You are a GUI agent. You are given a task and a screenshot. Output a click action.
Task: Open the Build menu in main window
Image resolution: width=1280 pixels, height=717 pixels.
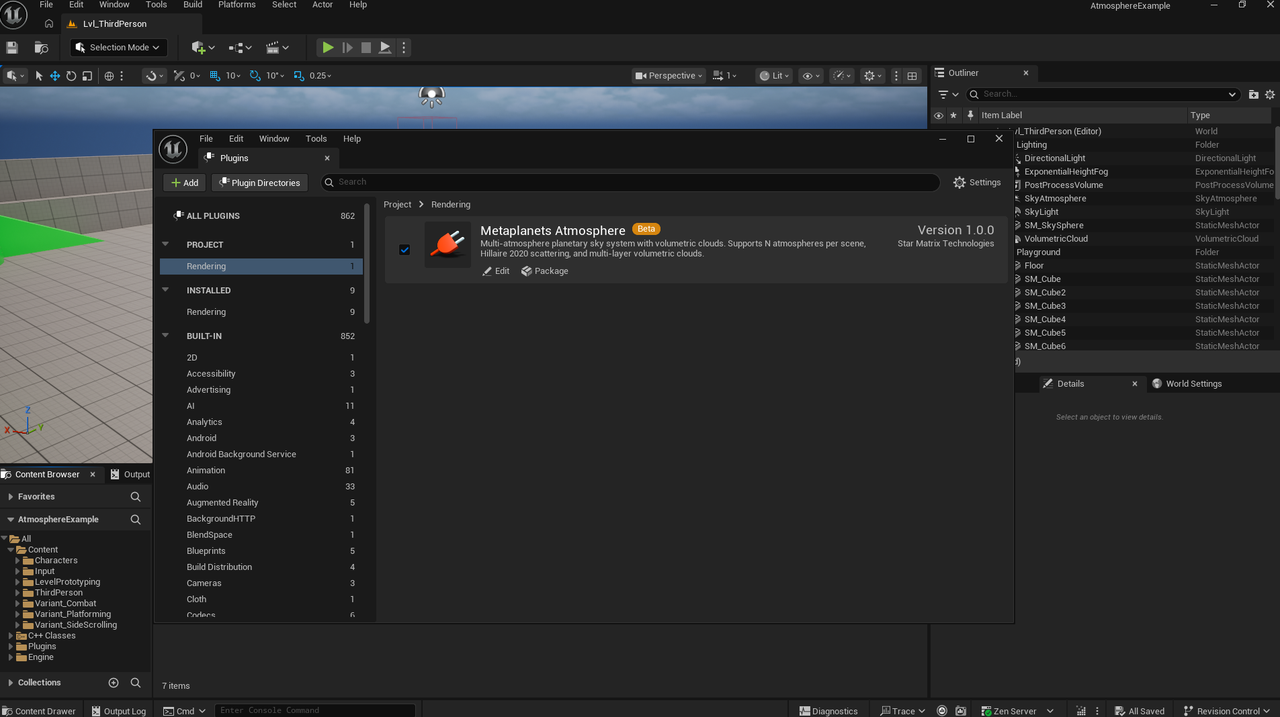[x=193, y=5]
